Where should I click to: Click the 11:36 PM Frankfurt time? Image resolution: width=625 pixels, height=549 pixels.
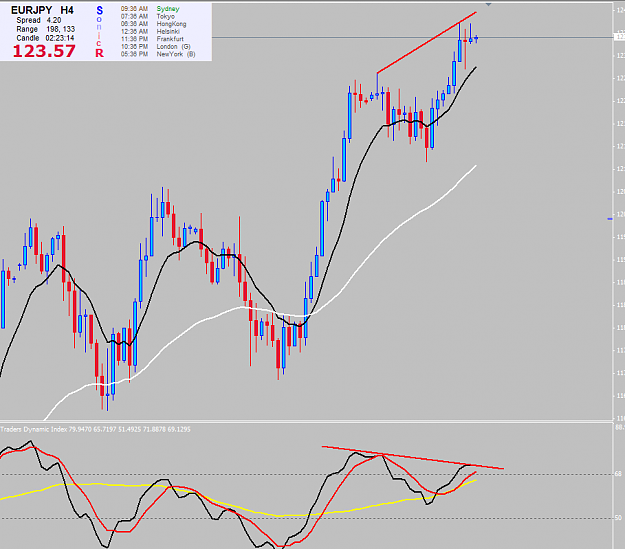pyautogui.click(x=134, y=39)
